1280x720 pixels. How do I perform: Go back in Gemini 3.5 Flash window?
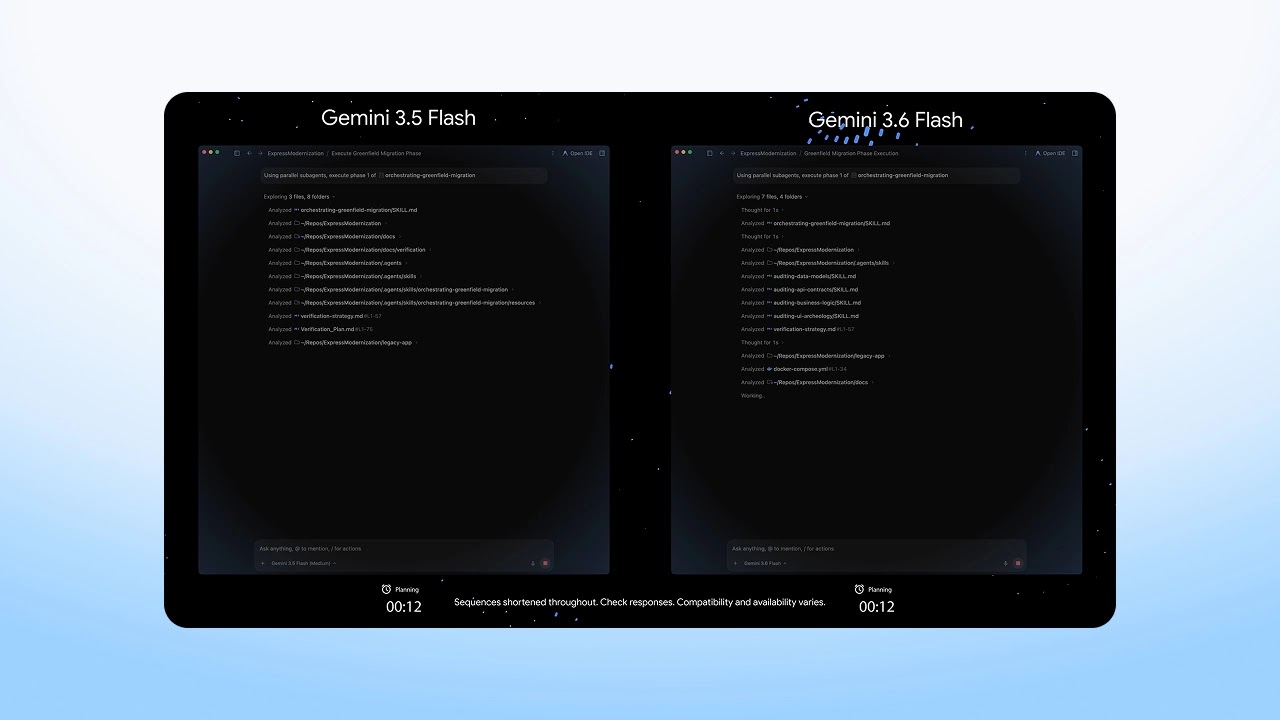(x=249, y=153)
